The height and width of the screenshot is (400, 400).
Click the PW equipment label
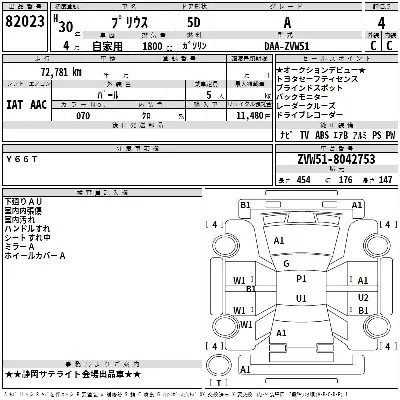(390, 135)
